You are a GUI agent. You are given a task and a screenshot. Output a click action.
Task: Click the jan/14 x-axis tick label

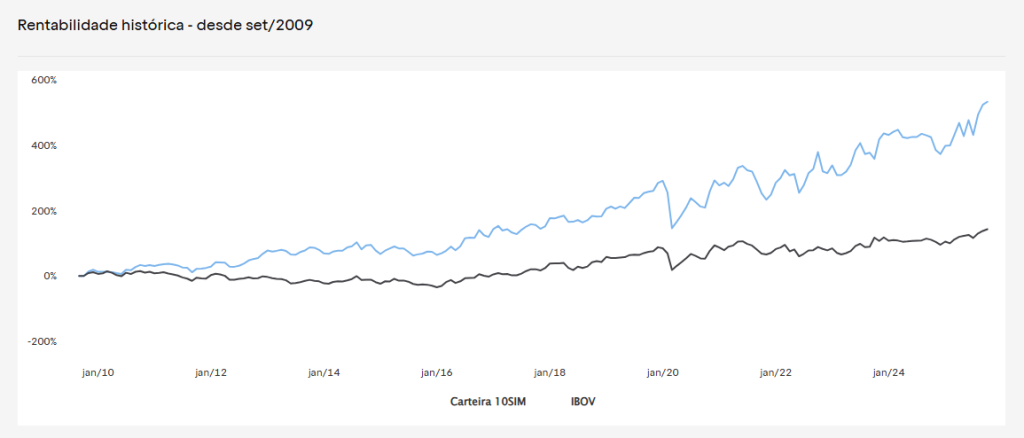pyautogui.click(x=324, y=373)
